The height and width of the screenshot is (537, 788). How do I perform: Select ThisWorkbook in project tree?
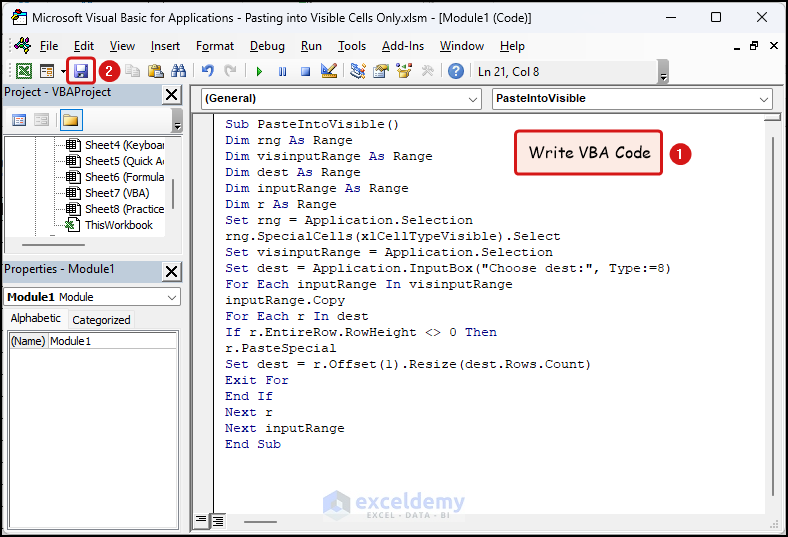coord(119,225)
